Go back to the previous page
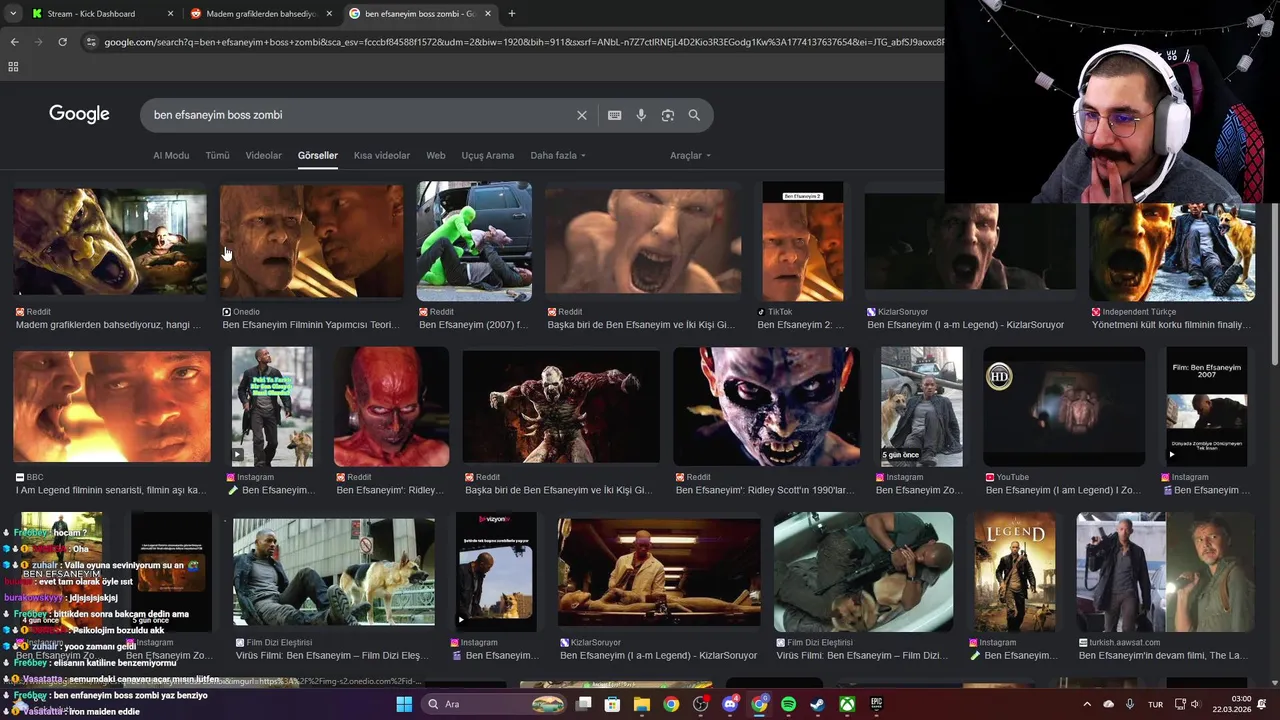Viewport: 1280px width, 720px height. pos(14,42)
